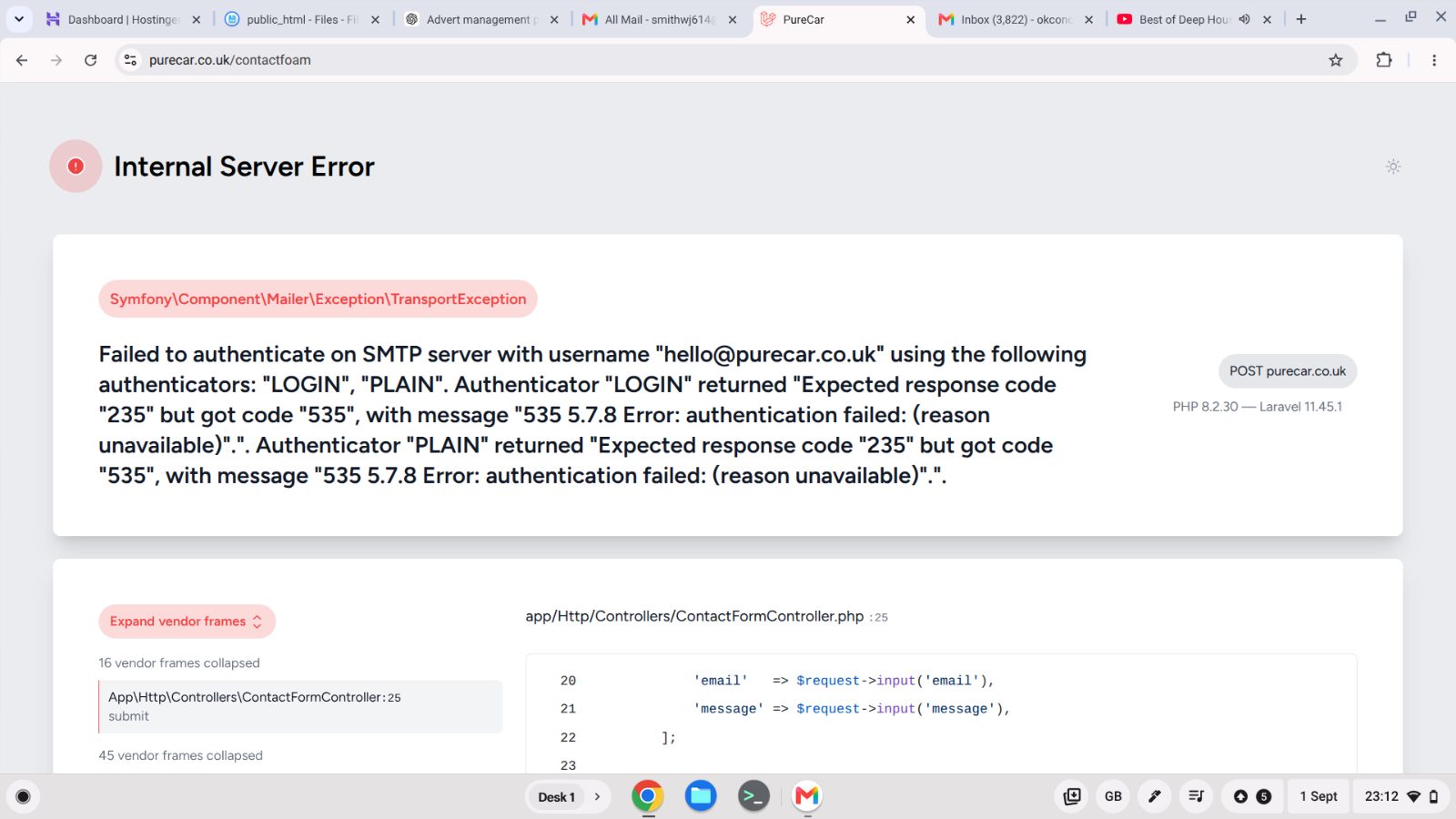Toggle the light/dark theme sun icon
Screen dimensions: 1456x819
coord(1392,167)
